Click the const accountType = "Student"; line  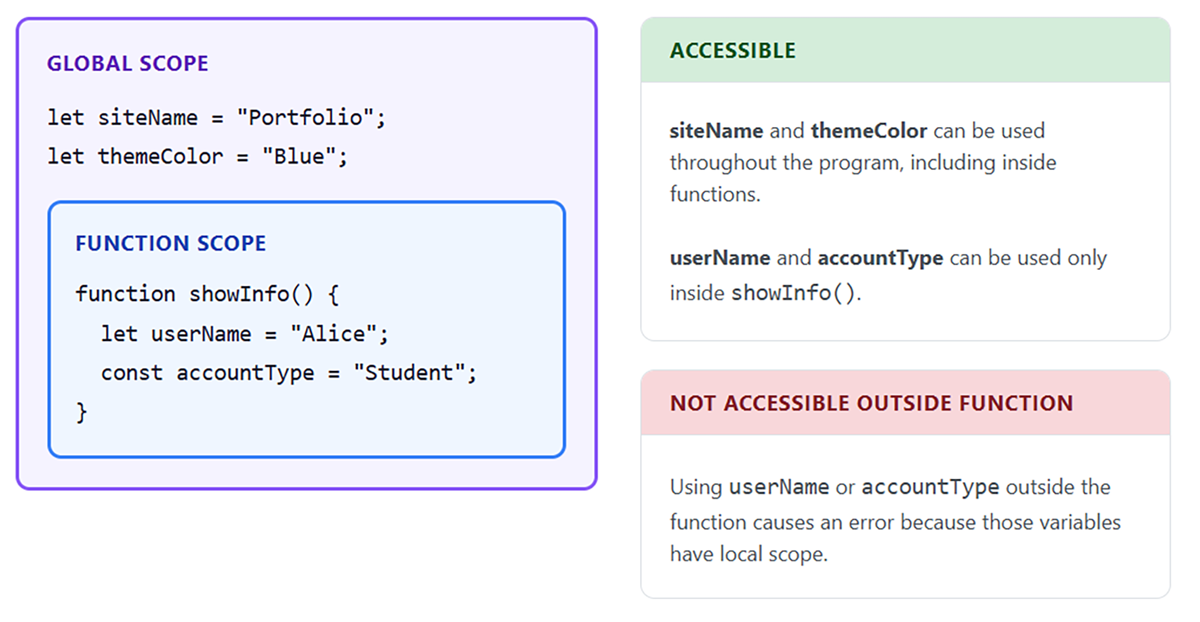point(289,373)
